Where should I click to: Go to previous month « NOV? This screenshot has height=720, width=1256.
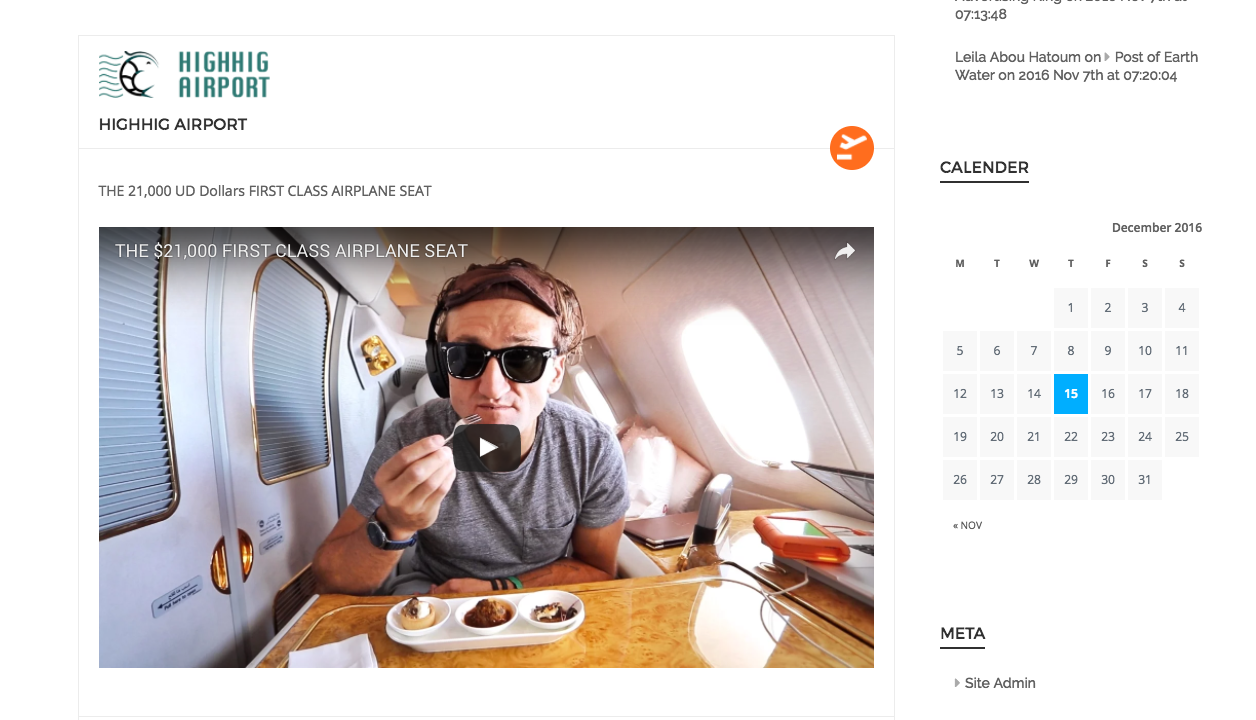[968, 525]
